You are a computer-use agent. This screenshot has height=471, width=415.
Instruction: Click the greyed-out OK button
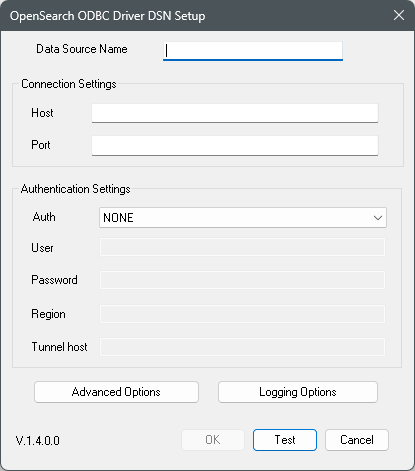(213, 440)
